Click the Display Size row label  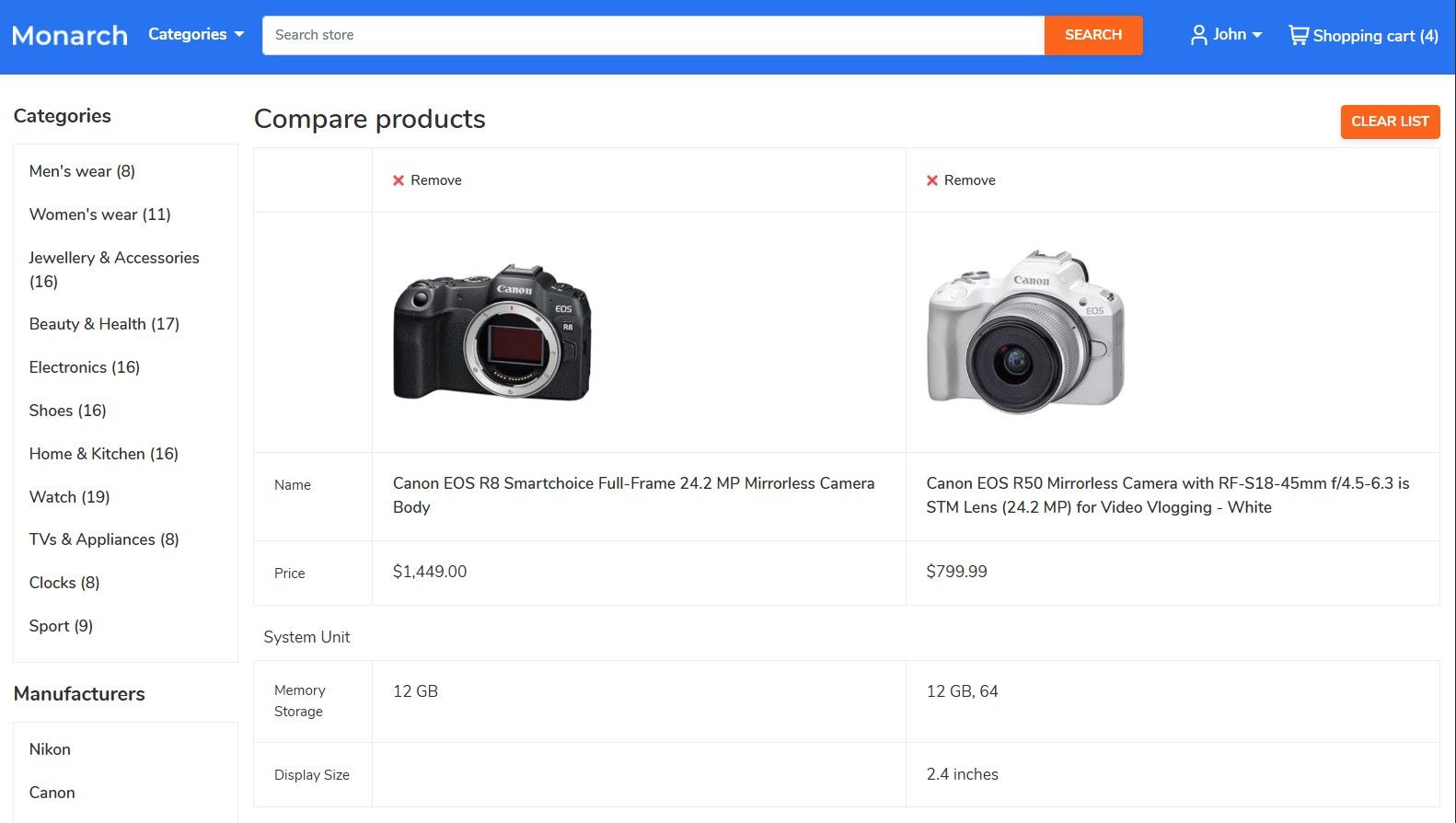[x=312, y=775]
